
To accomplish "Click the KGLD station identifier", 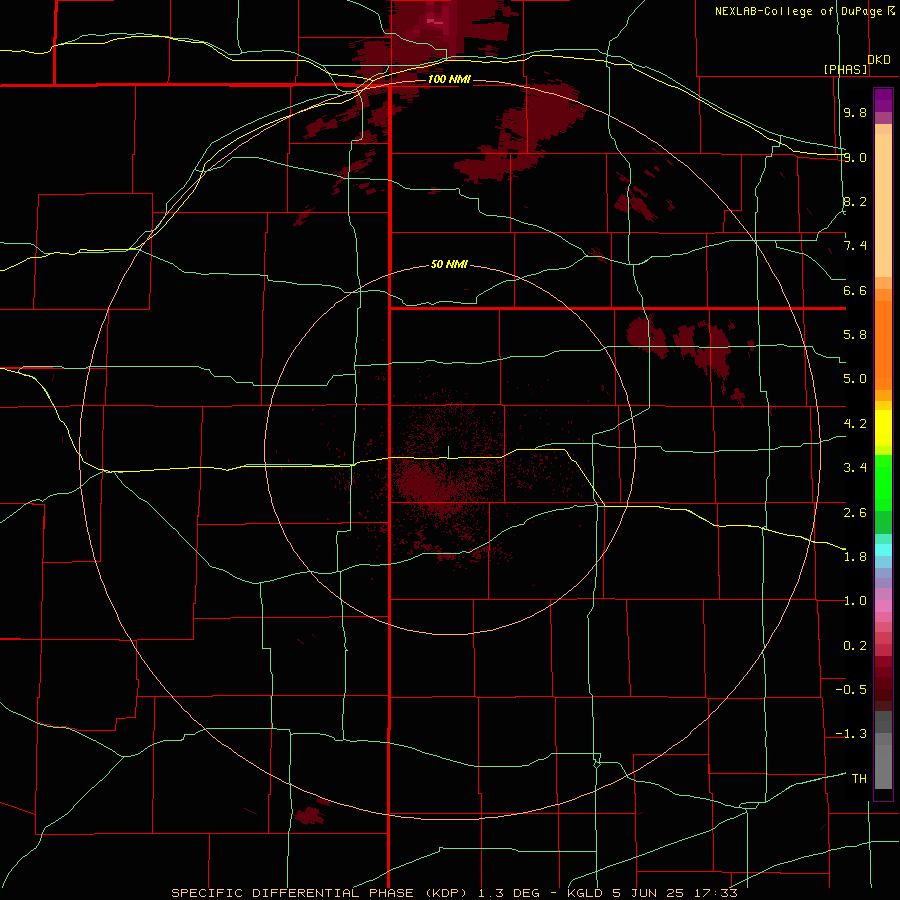I will pos(585,893).
